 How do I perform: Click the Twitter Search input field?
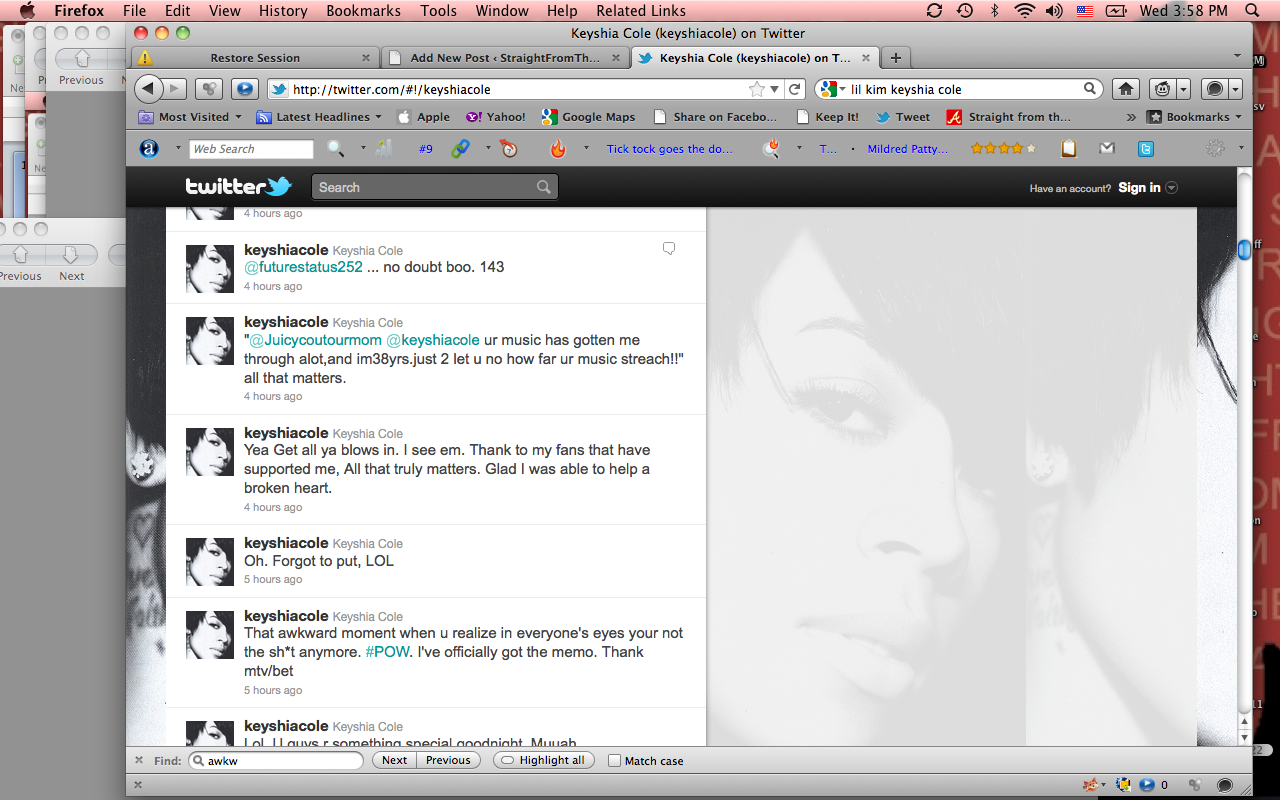coord(425,187)
